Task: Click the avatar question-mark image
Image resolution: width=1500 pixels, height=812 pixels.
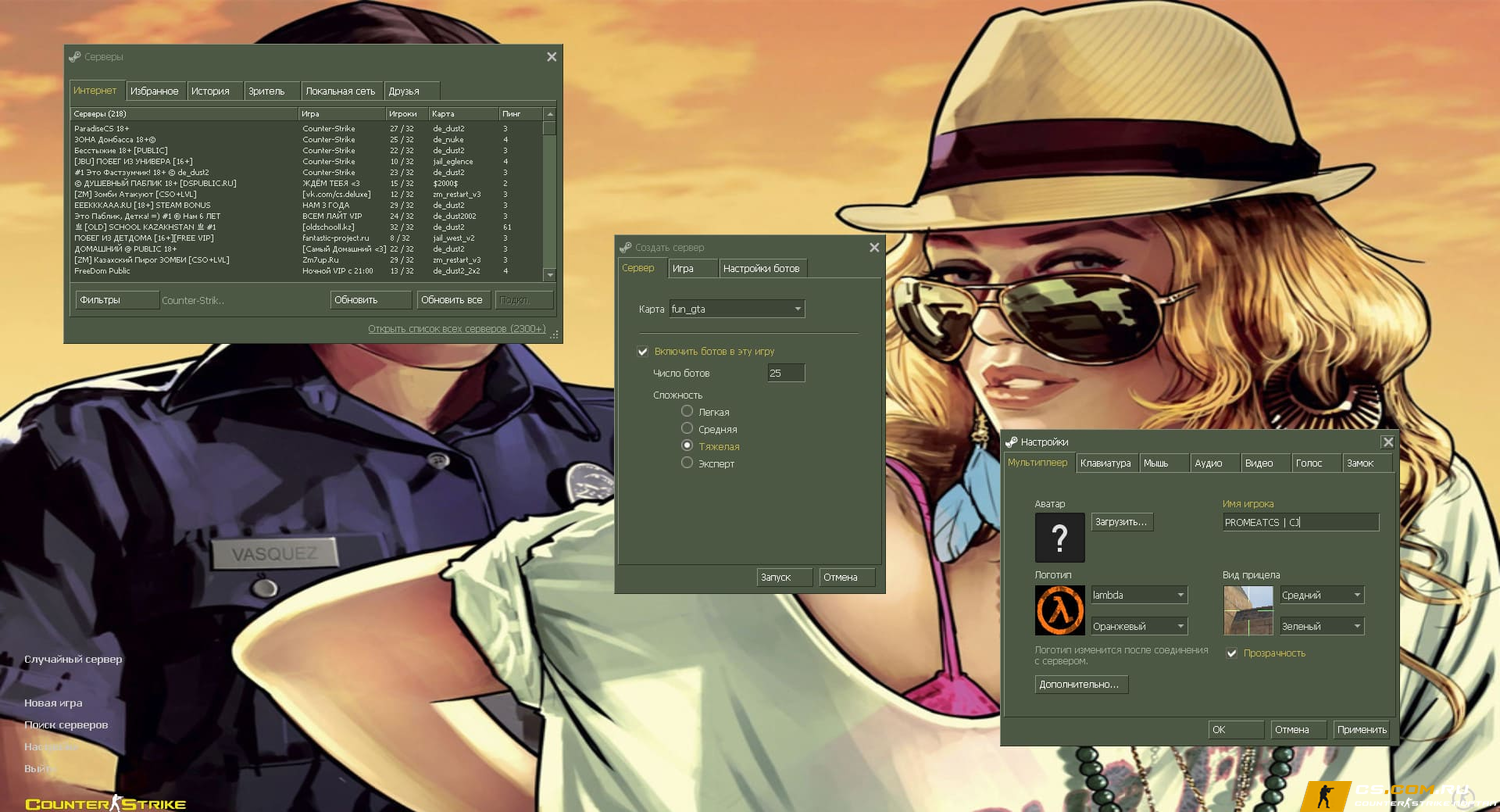Action: (1060, 537)
